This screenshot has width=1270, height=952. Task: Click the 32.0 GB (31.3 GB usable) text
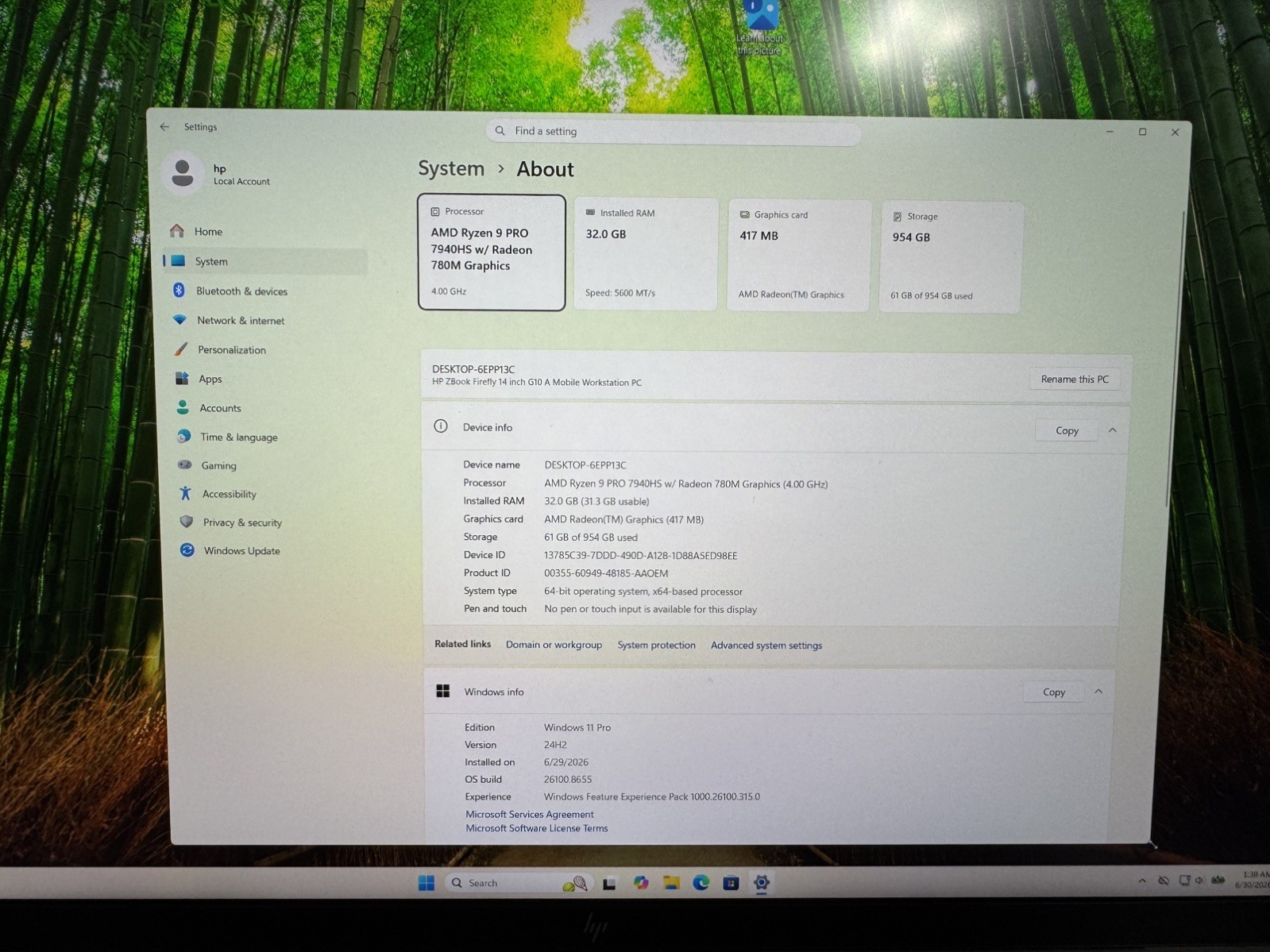pos(596,501)
